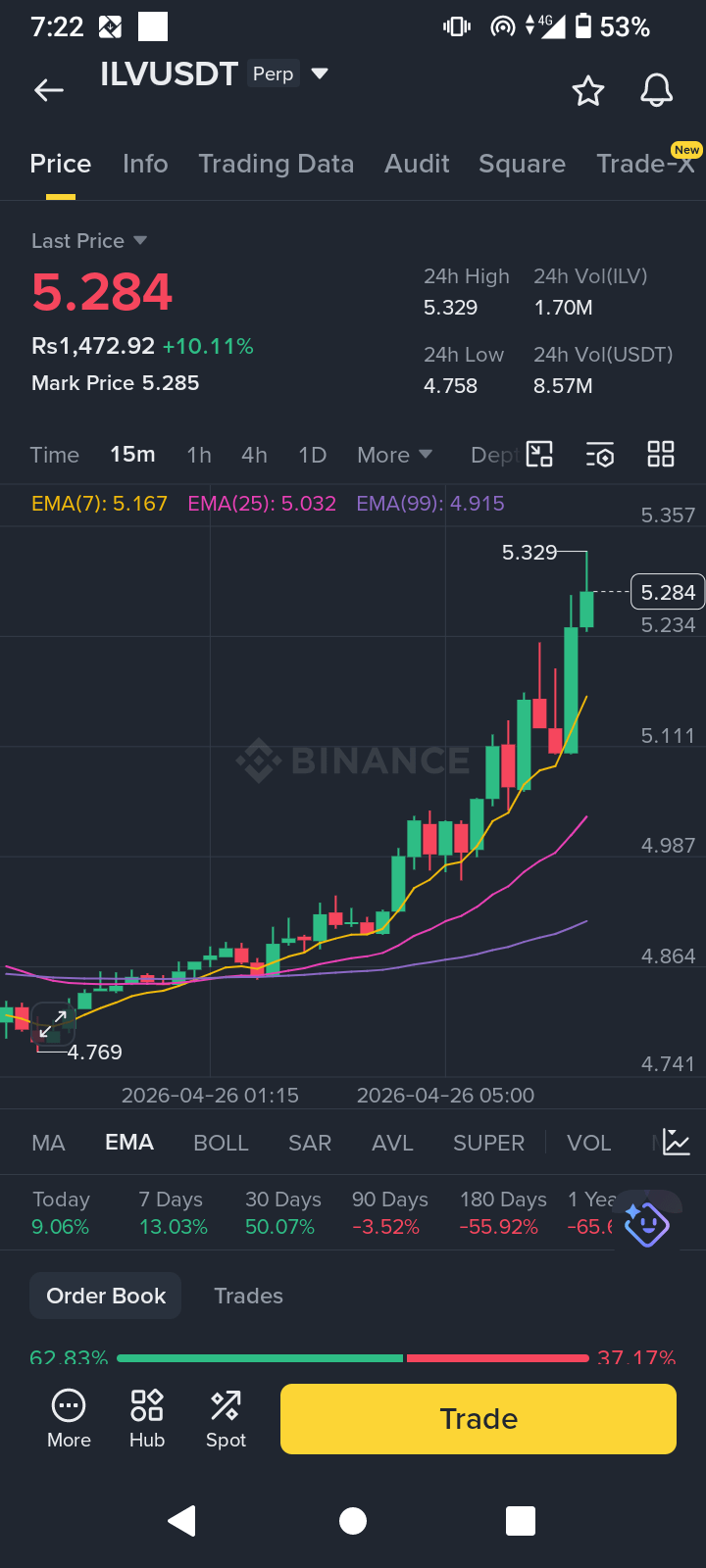Tap the 180 Days -55.92% stat
The width and height of the screenshot is (706, 1568).
pyautogui.click(x=503, y=1212)
